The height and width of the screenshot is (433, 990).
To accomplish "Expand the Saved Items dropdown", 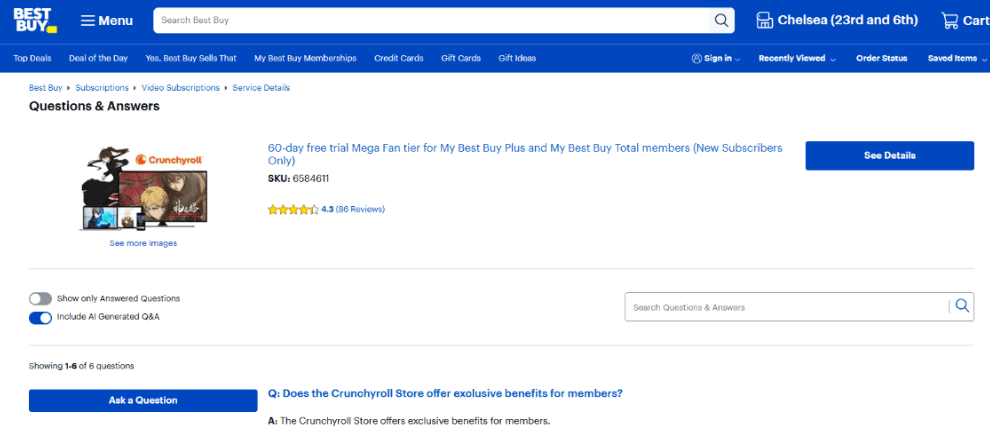I will coord(957,58).
